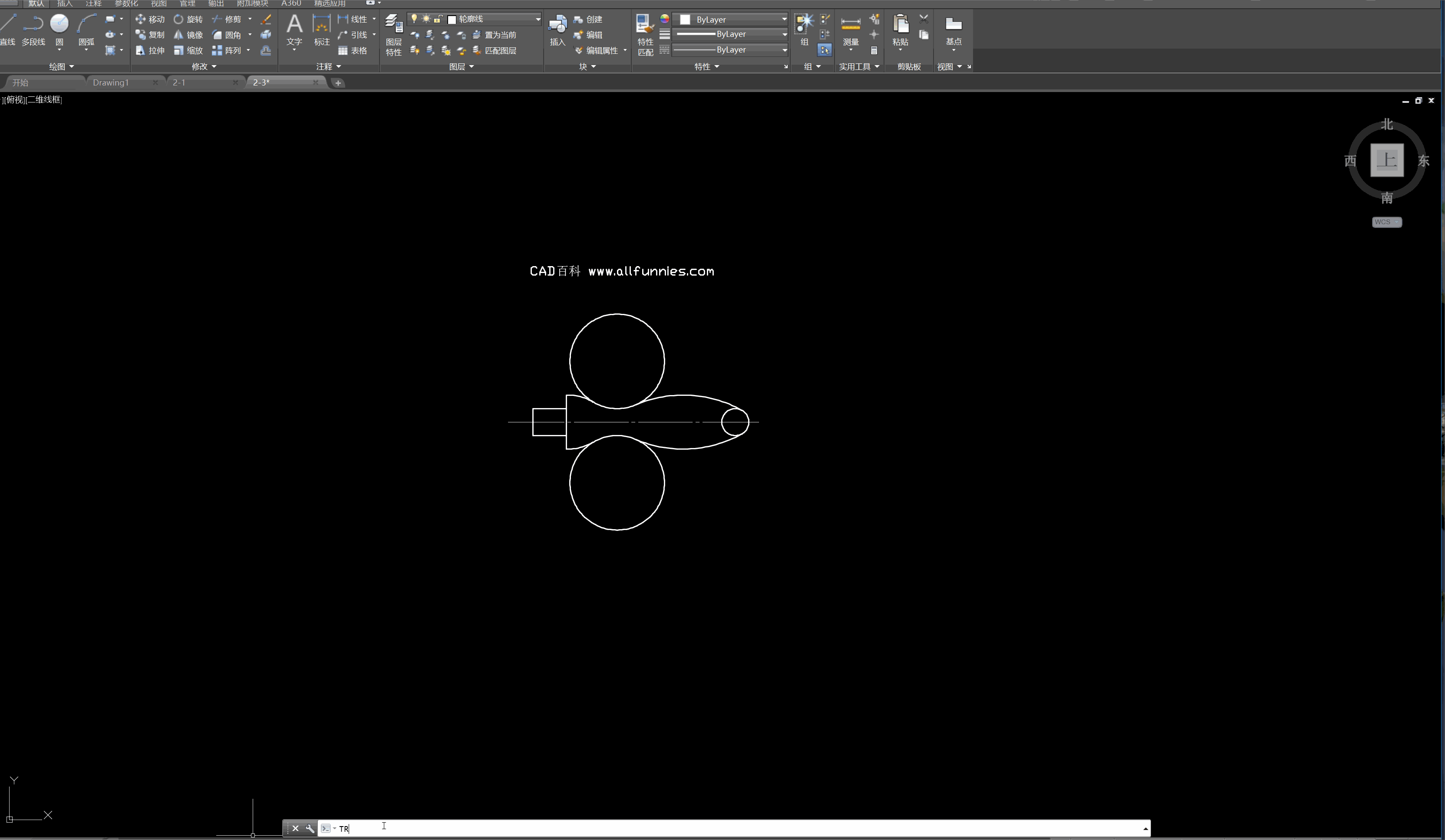Expand the 注释 (Annotation) panel
Screen dimensions: 1445x840
click(329, 66)
